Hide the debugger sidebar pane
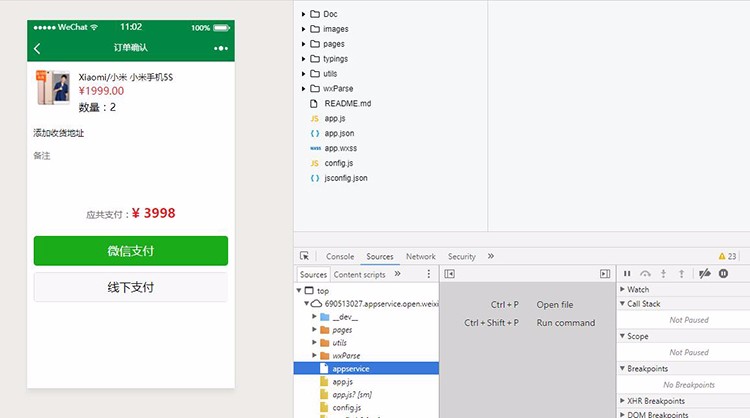The image size is (750, 418). [x=605, y=274]
